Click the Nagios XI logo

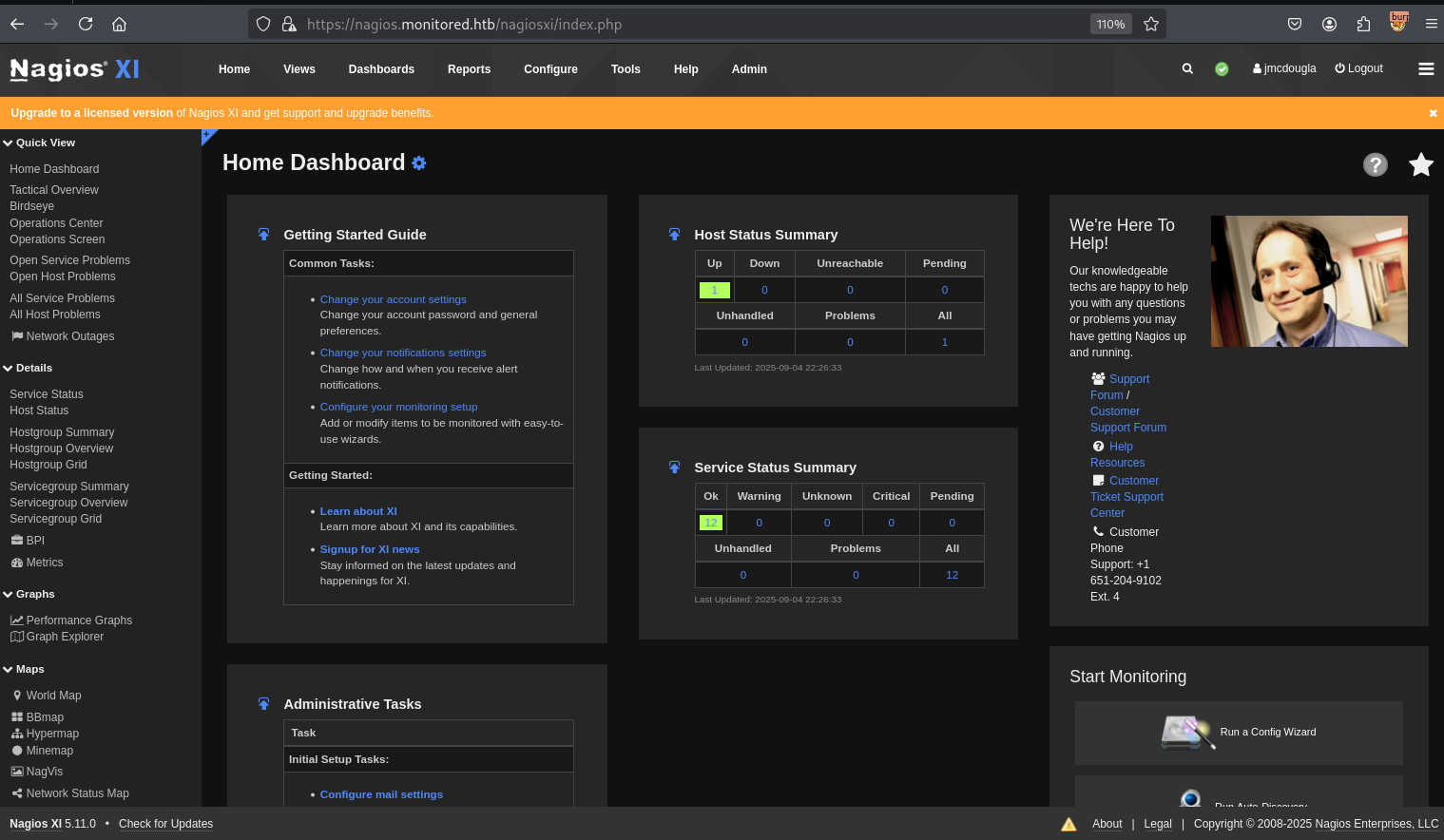(75, 68)
